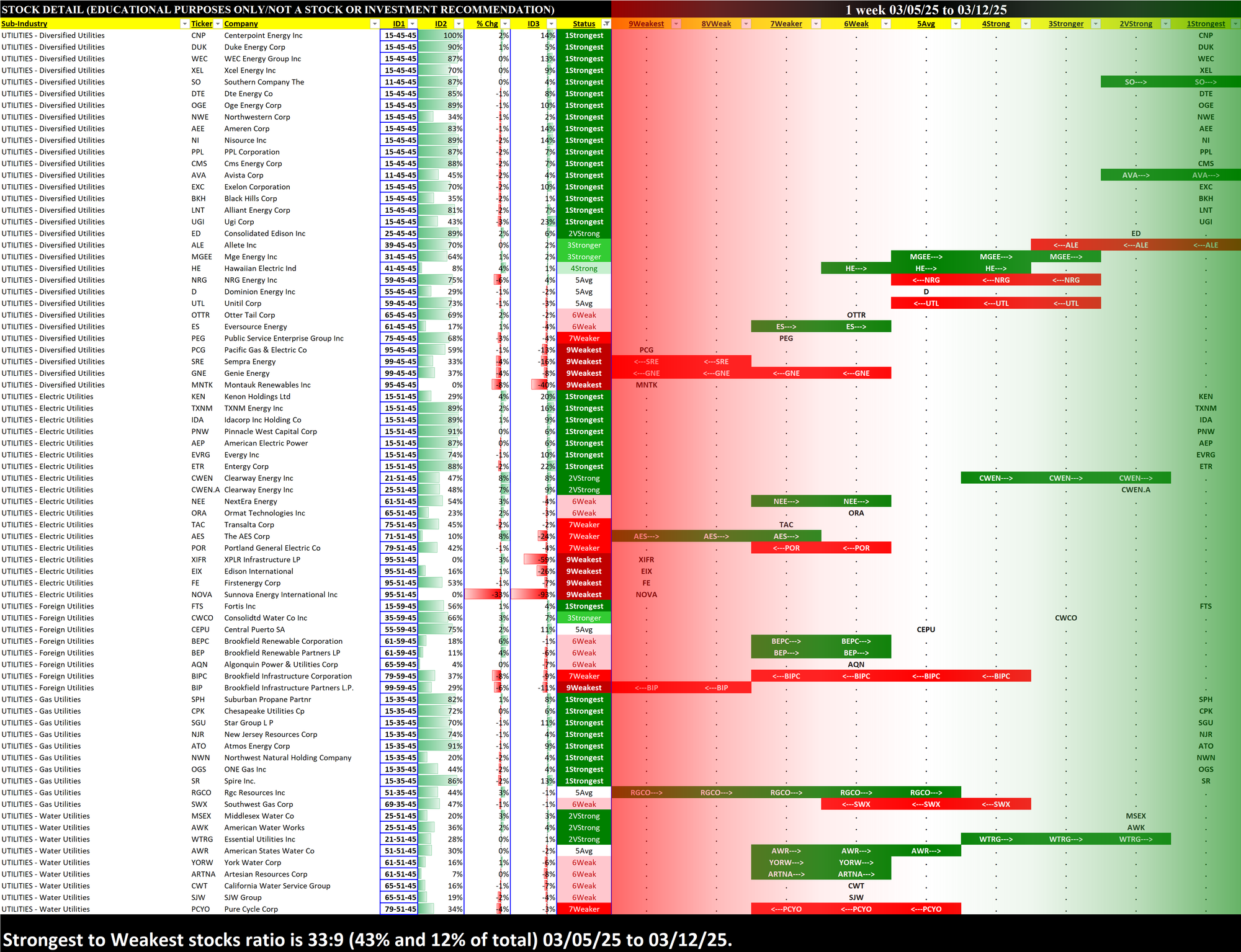Open the ID2 filter dropdown arrow

pyautogui.click(x=459, y=24)
